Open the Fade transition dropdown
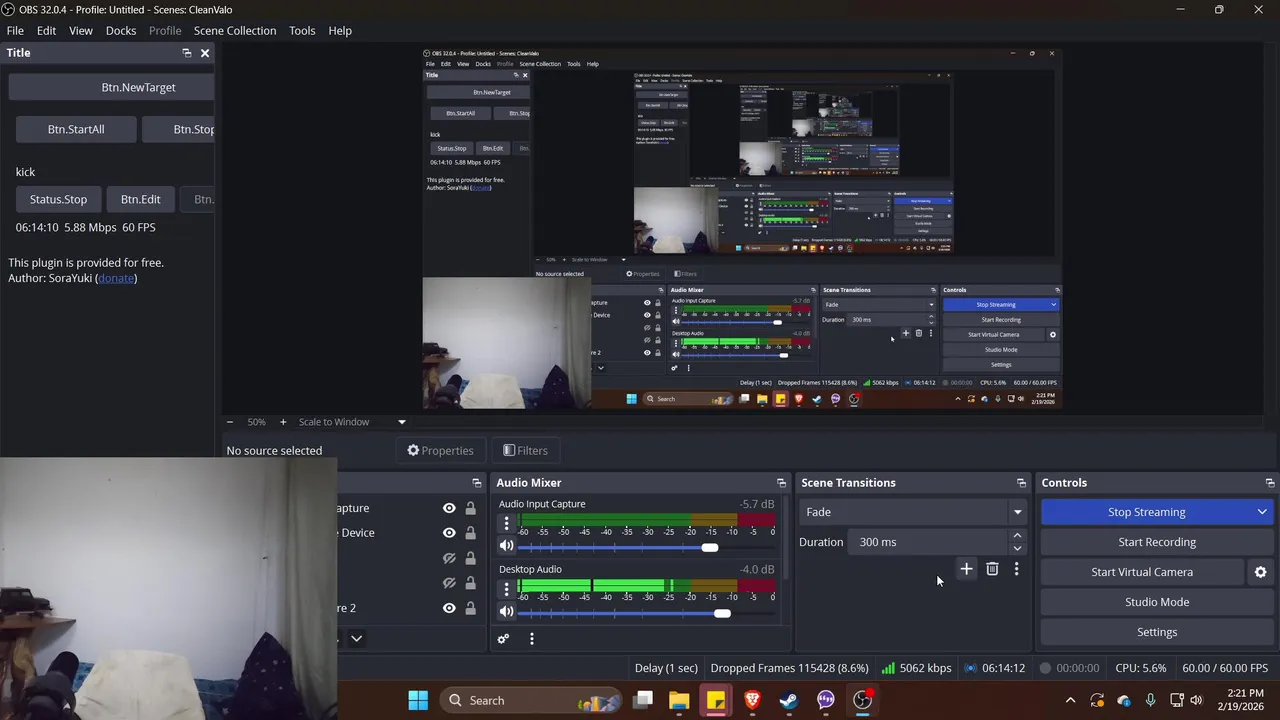 point(915,512)
